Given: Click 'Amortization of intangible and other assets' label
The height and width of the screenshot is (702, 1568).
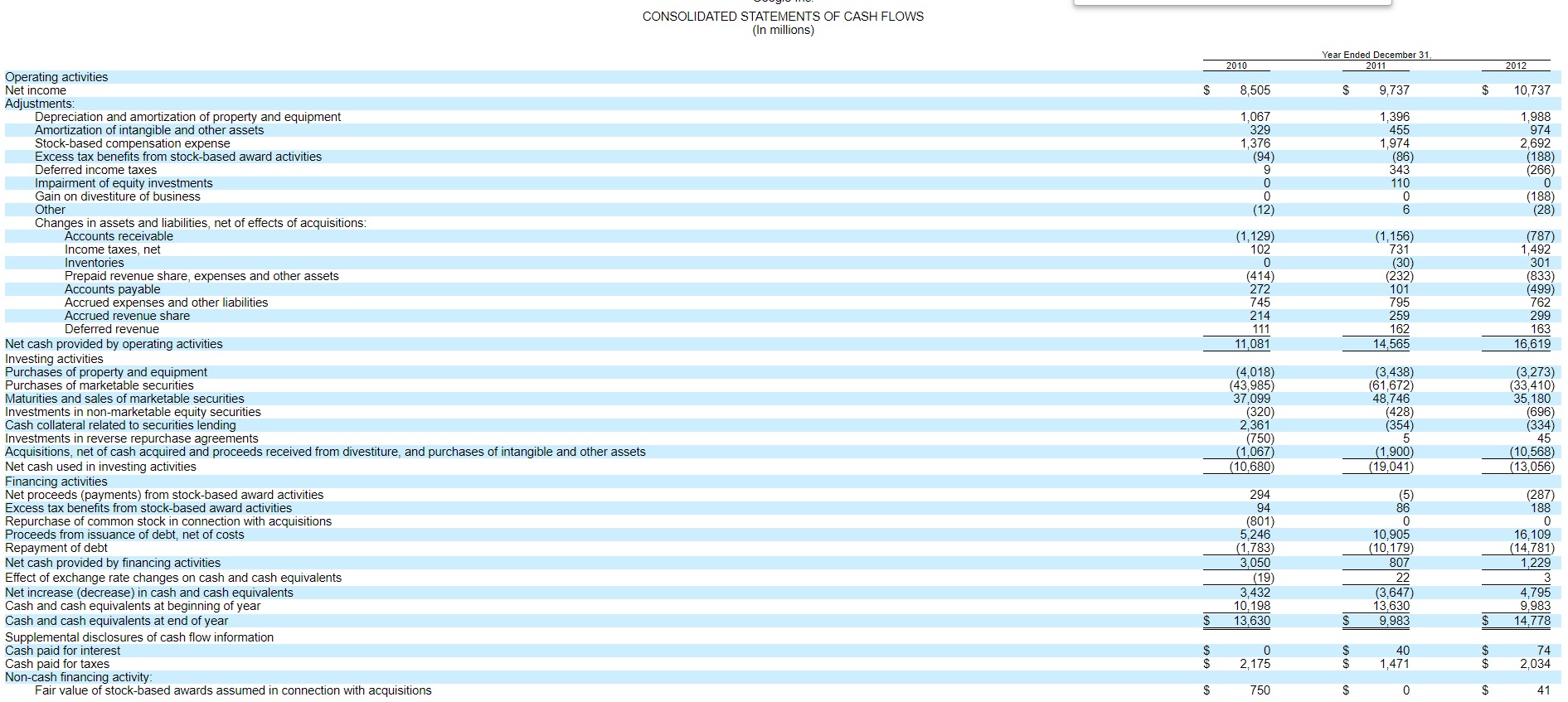Looking at the screenshot, I should [149, 130].
